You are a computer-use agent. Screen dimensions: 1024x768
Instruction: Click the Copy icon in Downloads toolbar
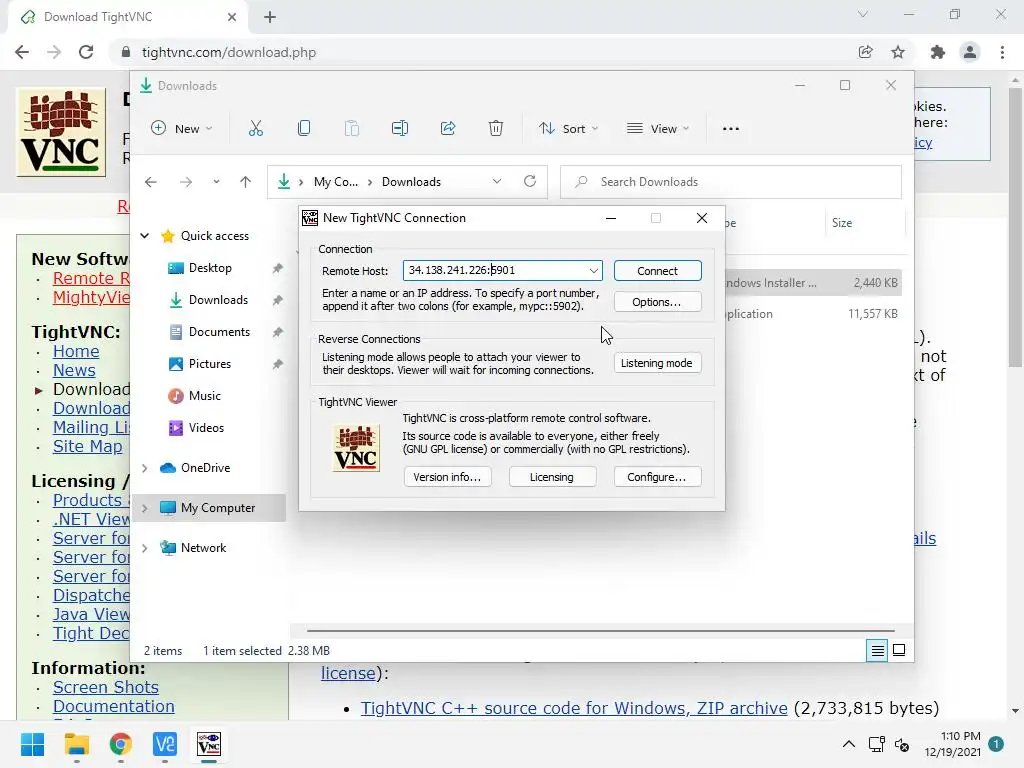tap(304, 129)
